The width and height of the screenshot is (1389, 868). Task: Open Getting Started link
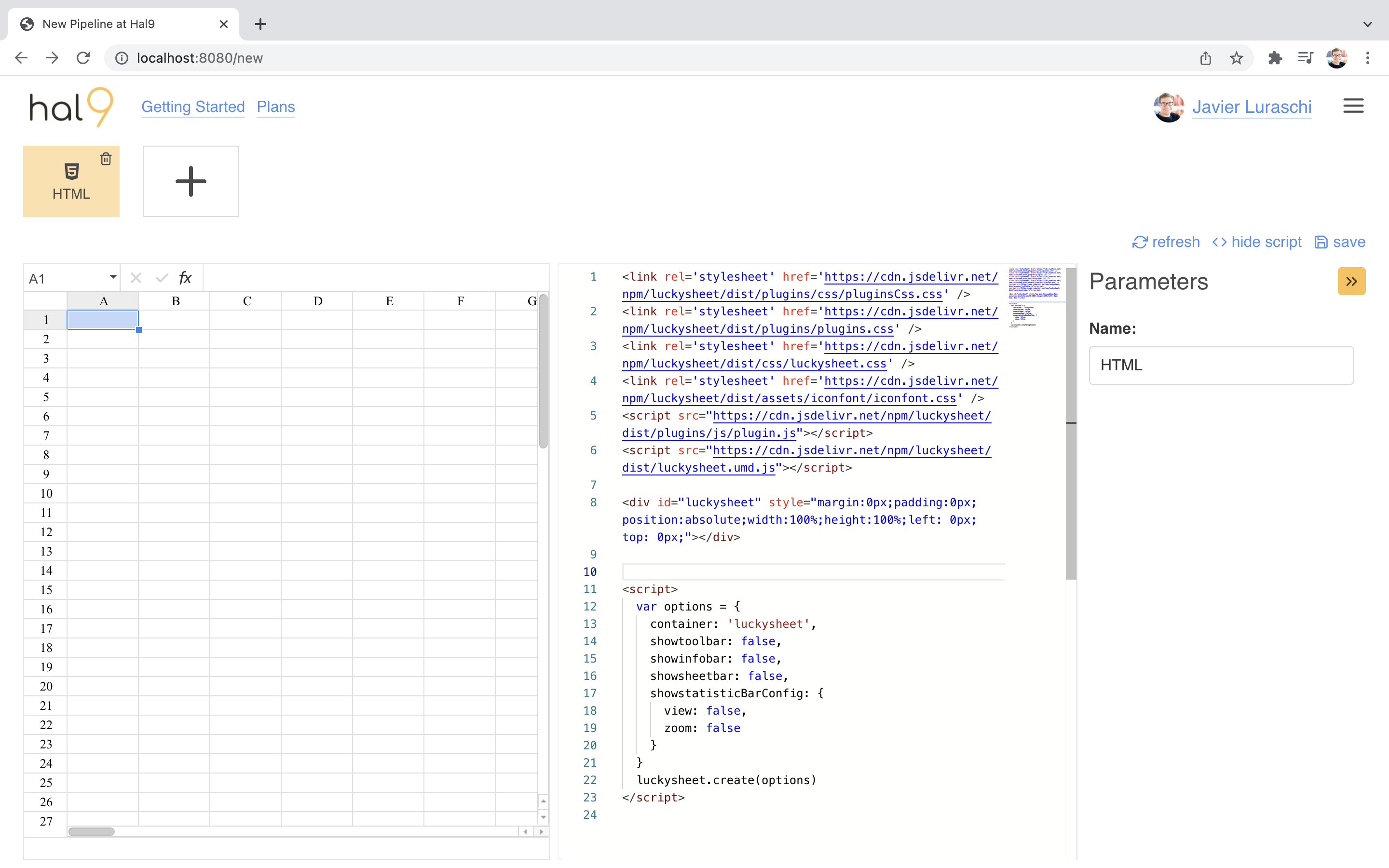click(193, 107)
